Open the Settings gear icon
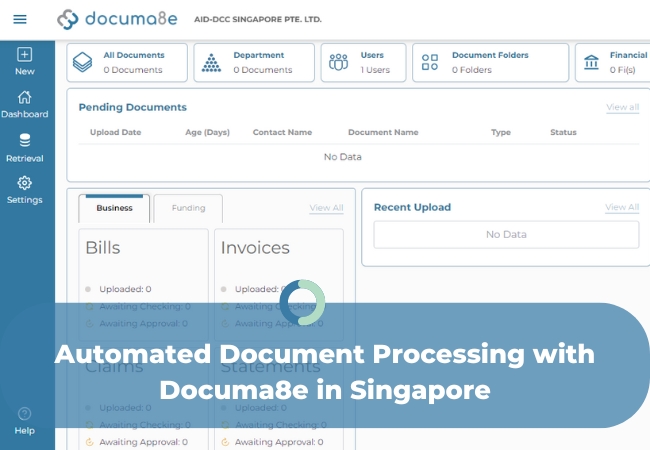The image size is (650, 450). click(x=24, y=183)
